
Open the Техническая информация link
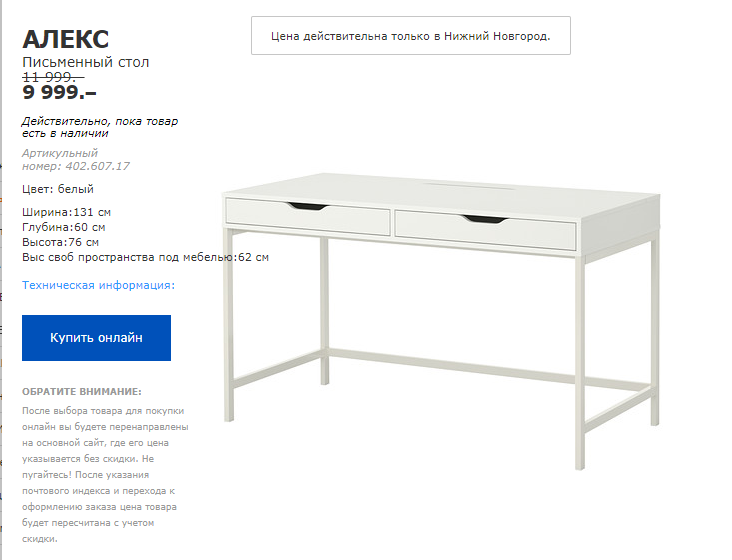click(99, 285)
